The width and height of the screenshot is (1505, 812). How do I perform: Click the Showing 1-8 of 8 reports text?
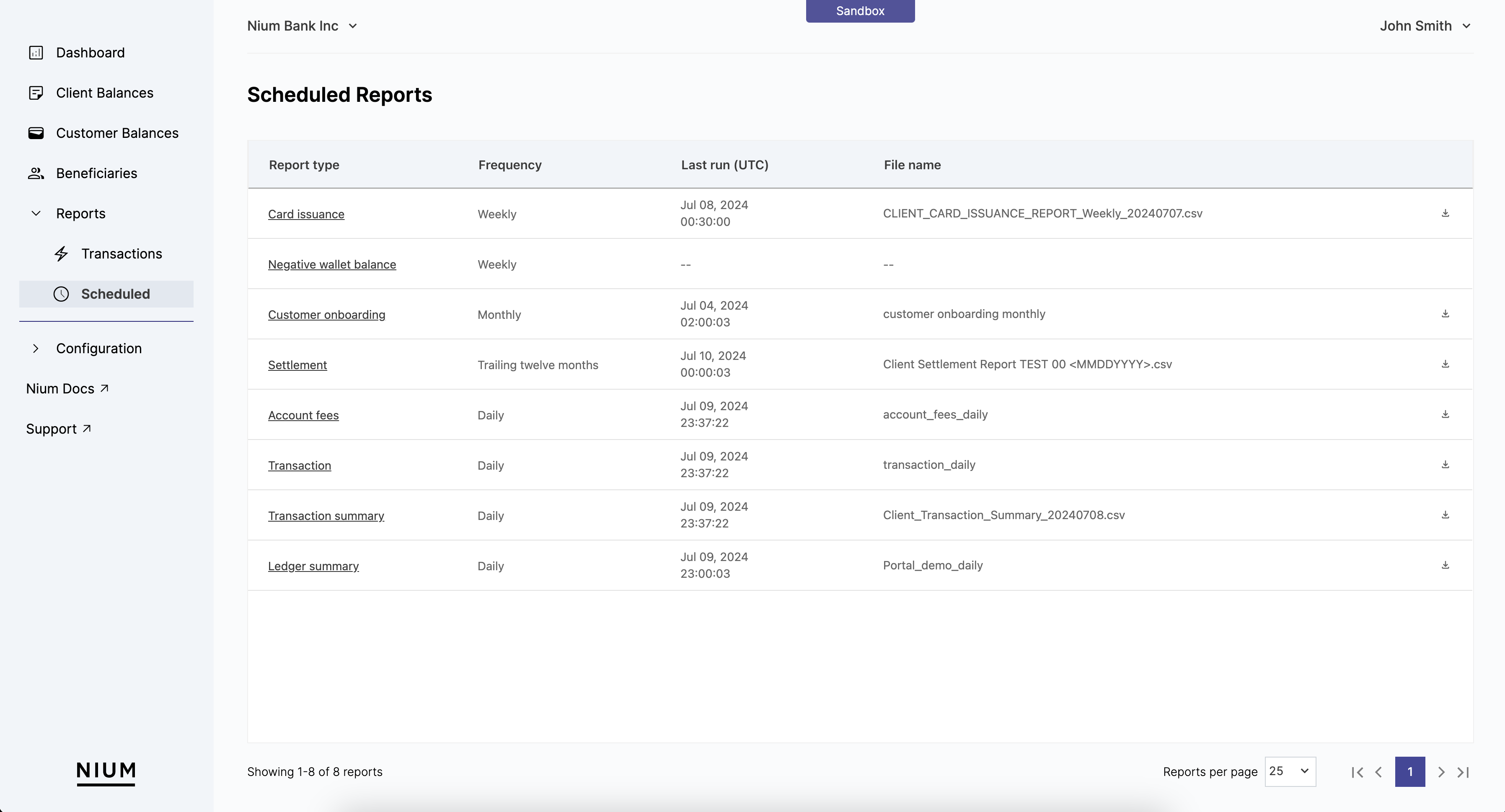[x=314, y=772]
